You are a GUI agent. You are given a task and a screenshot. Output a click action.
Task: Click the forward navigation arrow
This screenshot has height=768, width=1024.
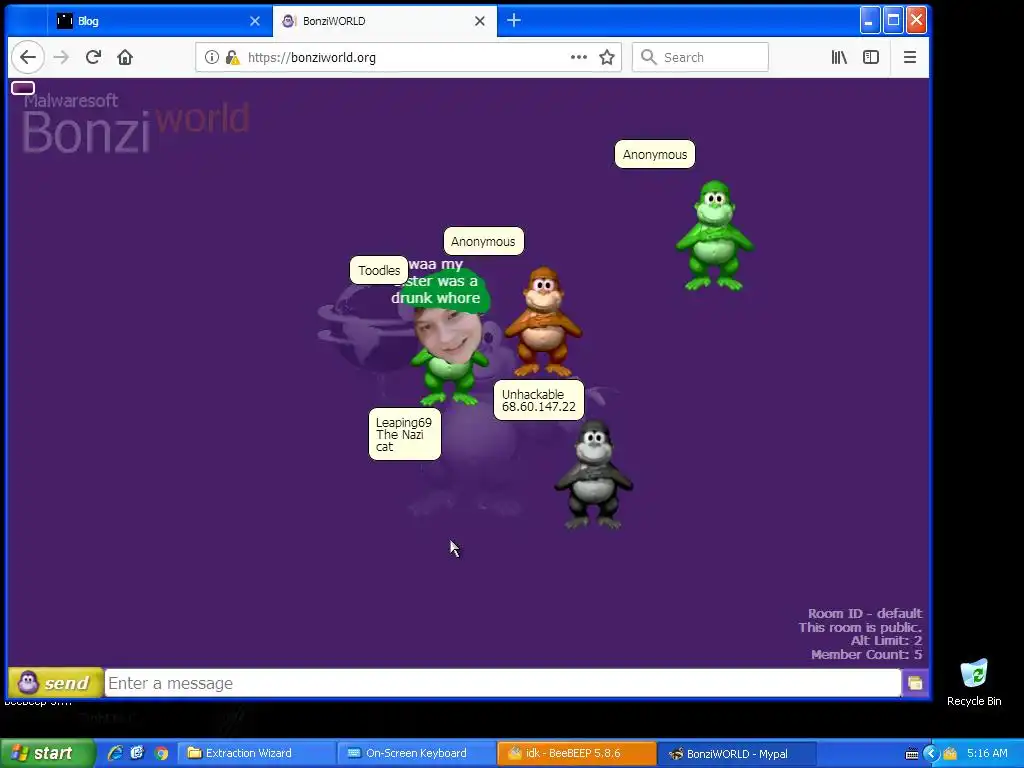pyautogui.click(x=61, y=57)
